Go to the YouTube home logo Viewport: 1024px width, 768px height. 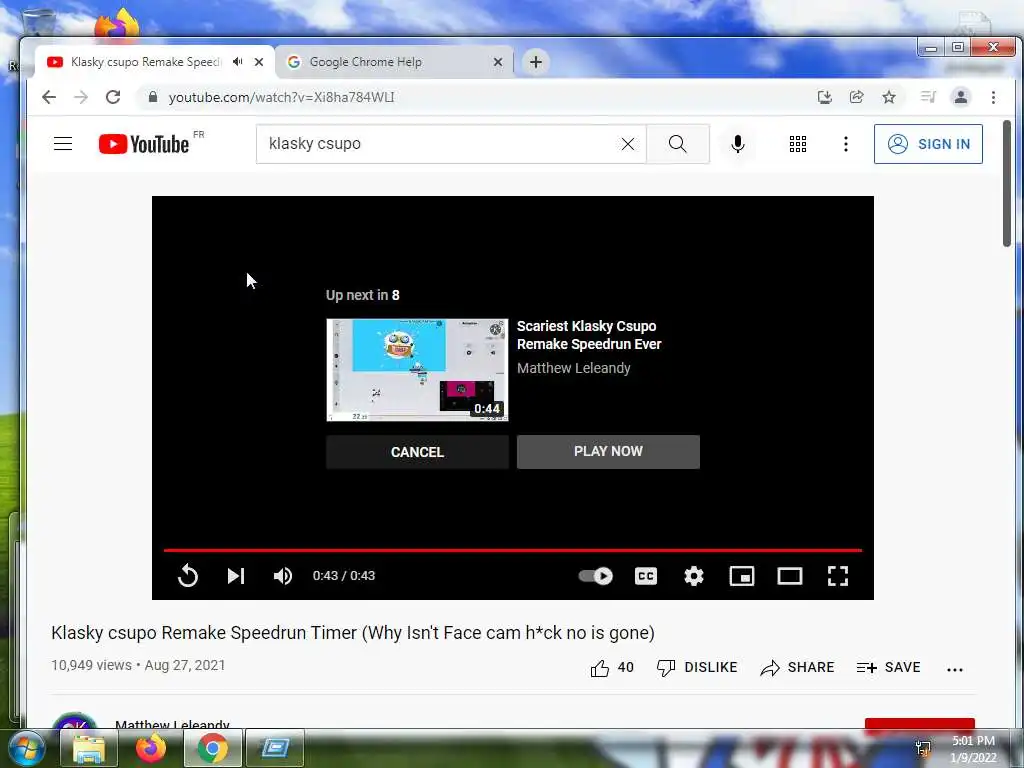point(144,144)
